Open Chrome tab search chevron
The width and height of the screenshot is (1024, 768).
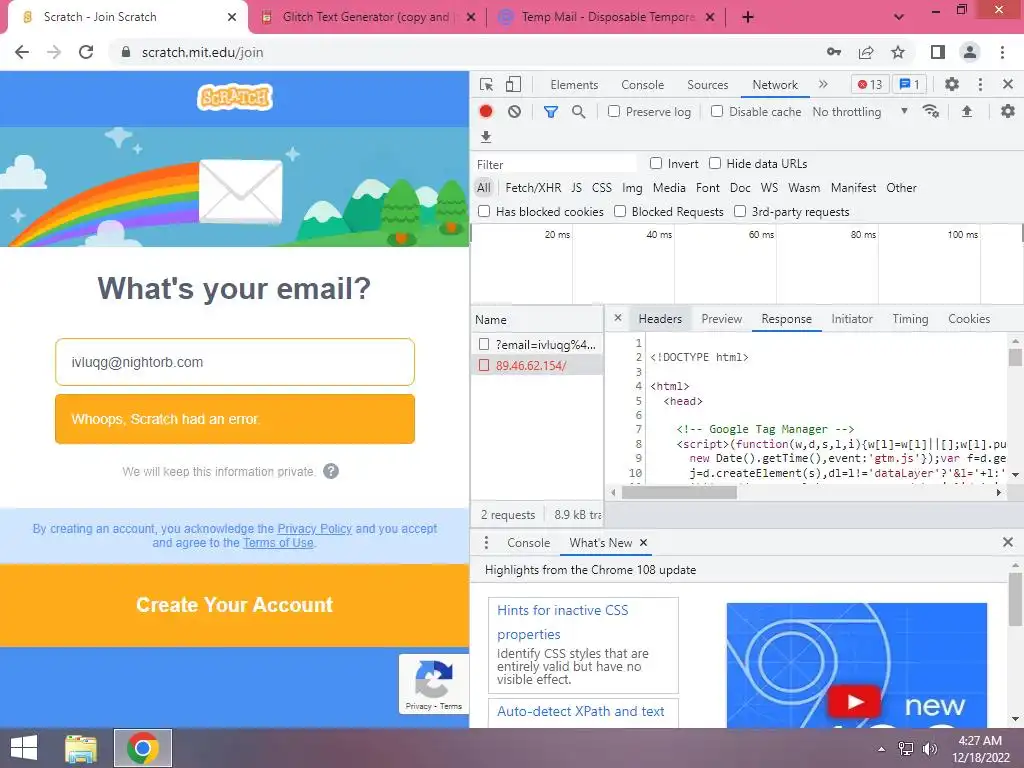[899, 17]
